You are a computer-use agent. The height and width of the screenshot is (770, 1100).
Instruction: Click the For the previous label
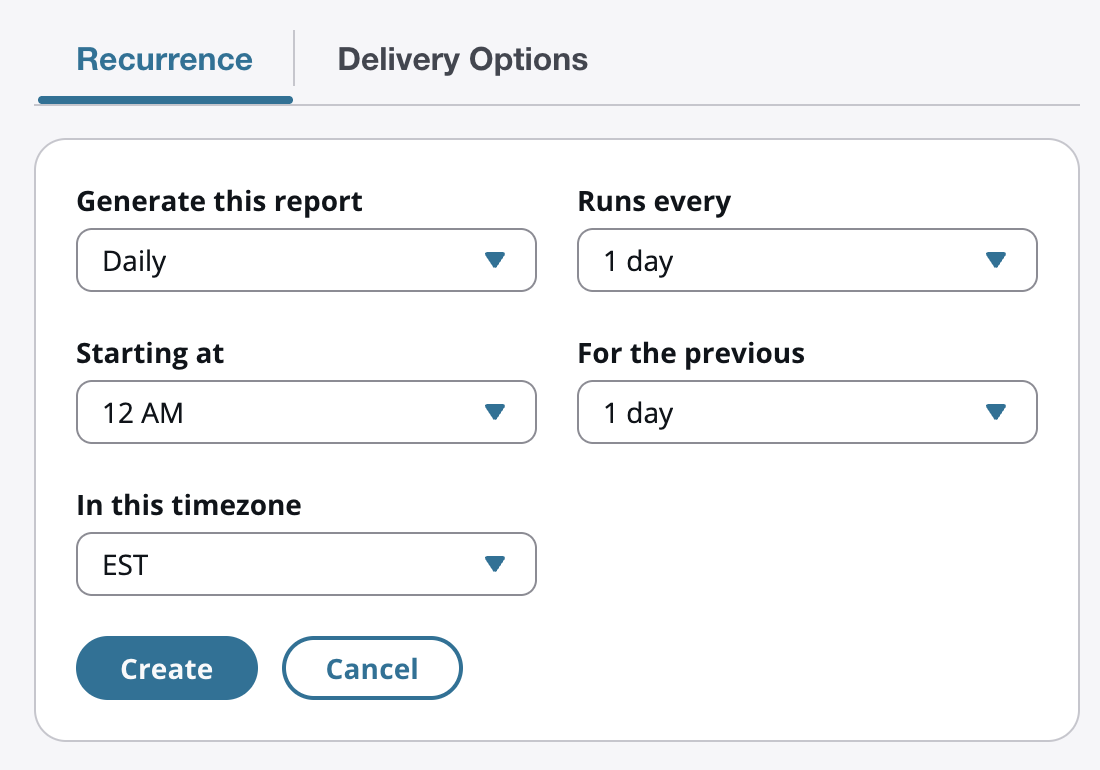click(x=691, y=353)
